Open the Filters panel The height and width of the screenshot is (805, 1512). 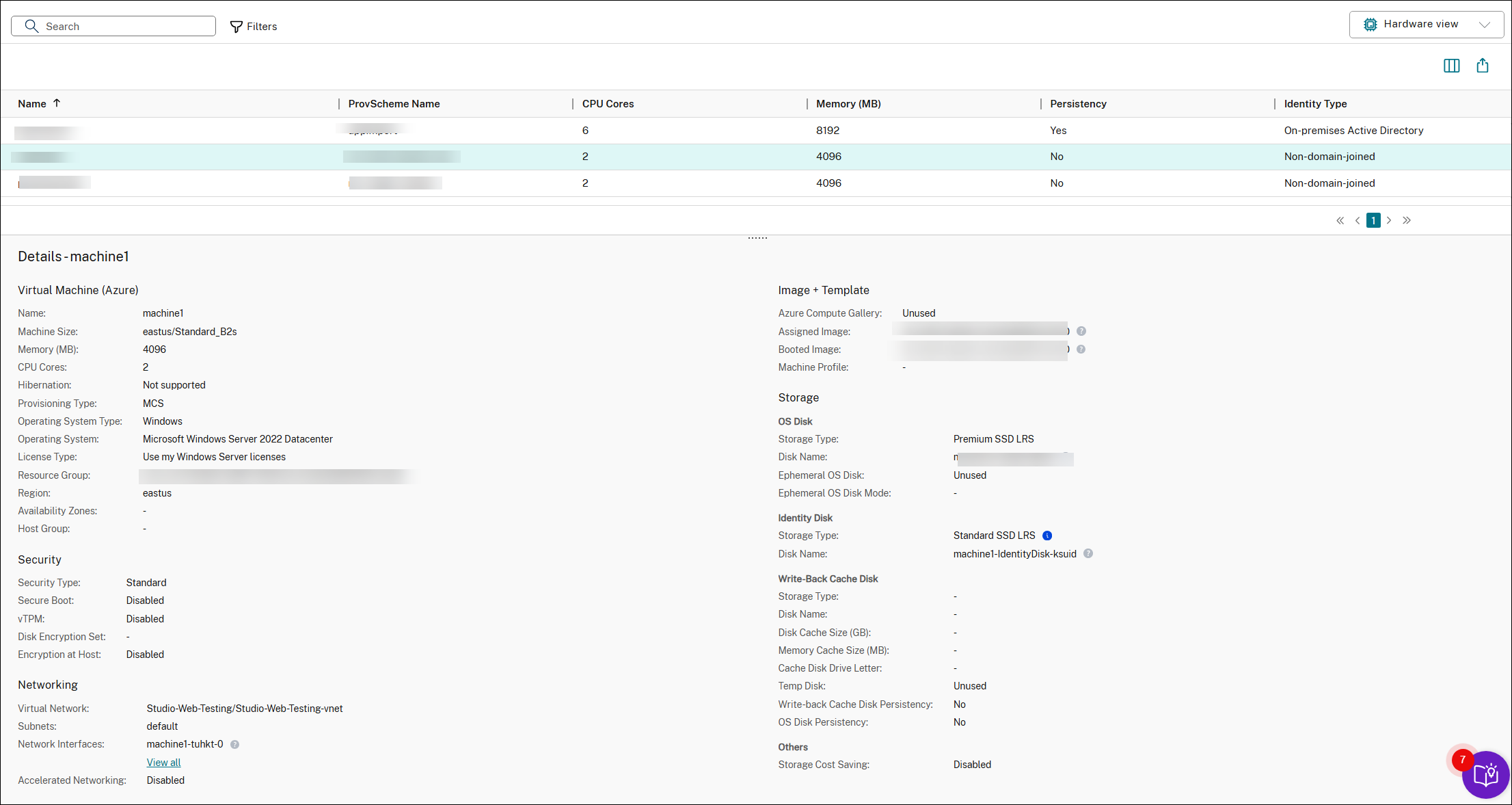click(254, 27)
